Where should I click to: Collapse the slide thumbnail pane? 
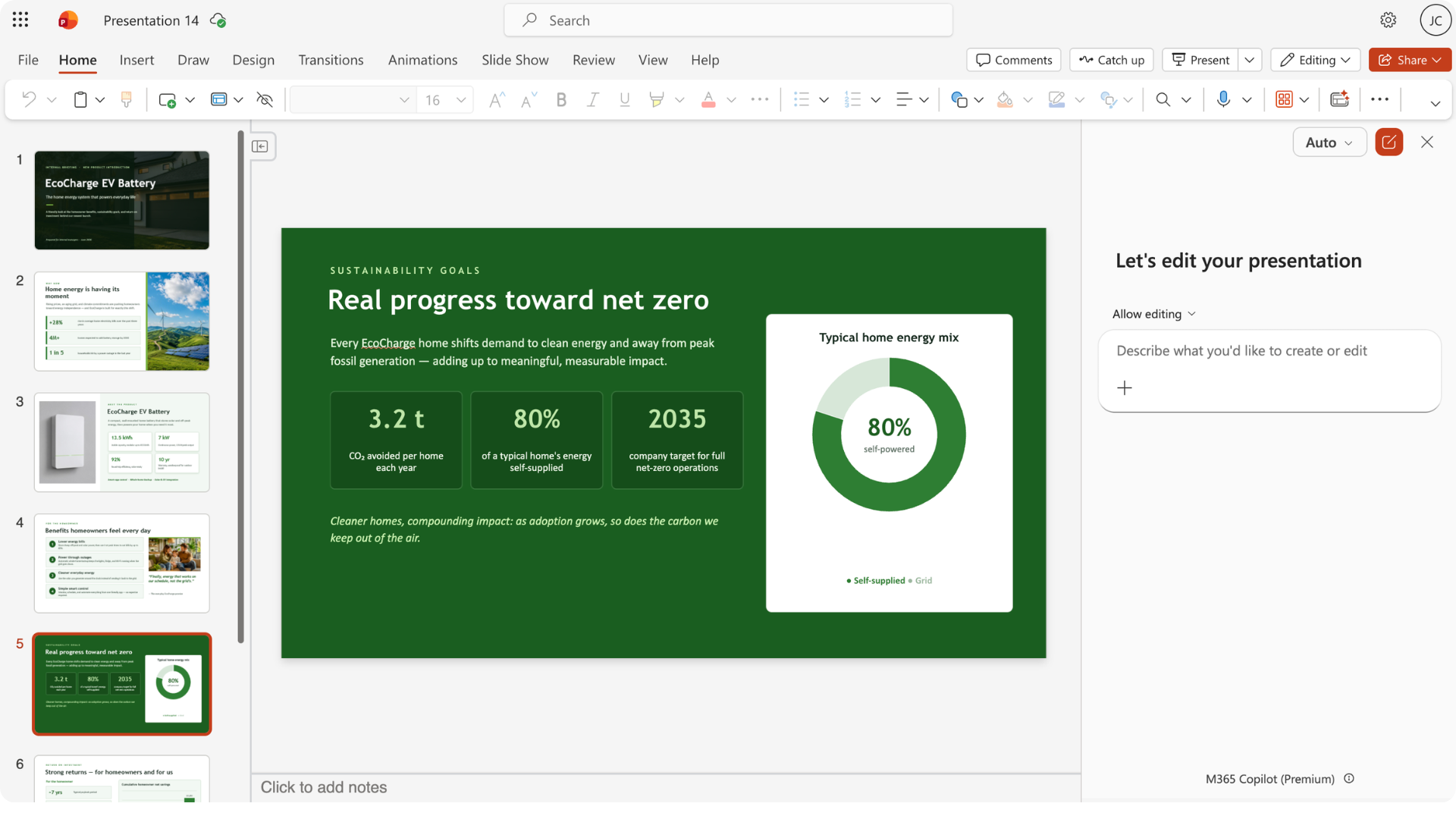pyautogui.click(x=260, y=146)
